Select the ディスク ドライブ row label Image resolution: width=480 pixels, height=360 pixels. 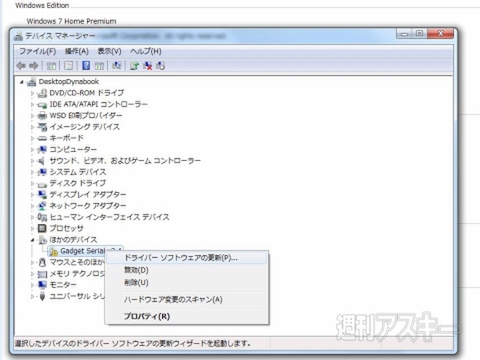click(78, 183)
